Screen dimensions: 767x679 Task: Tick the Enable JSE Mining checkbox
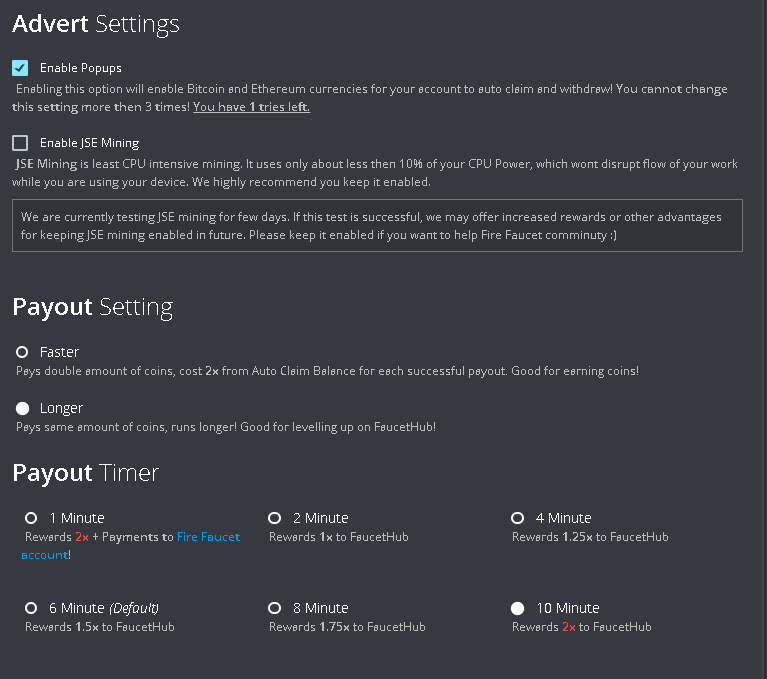20,143
